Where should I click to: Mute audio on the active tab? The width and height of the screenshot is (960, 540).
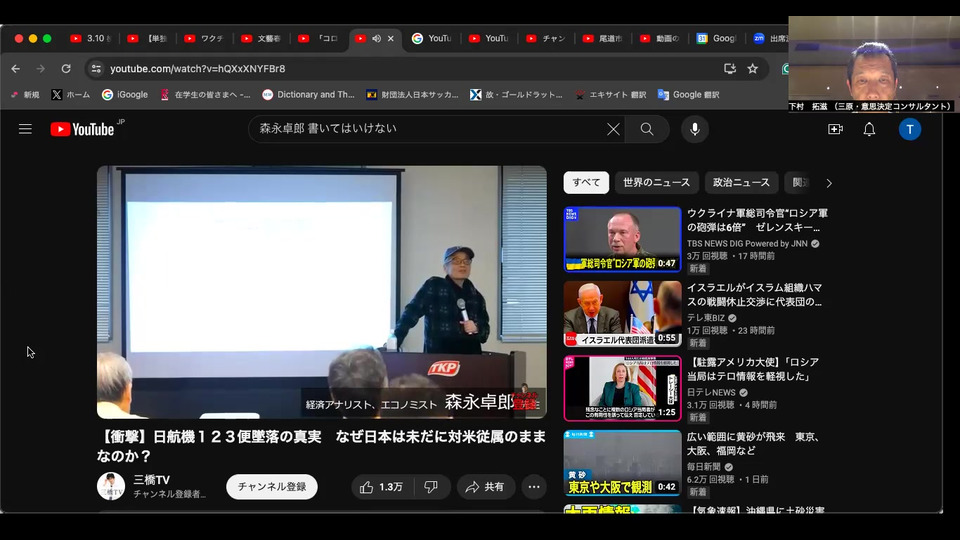tap(377, 39)
